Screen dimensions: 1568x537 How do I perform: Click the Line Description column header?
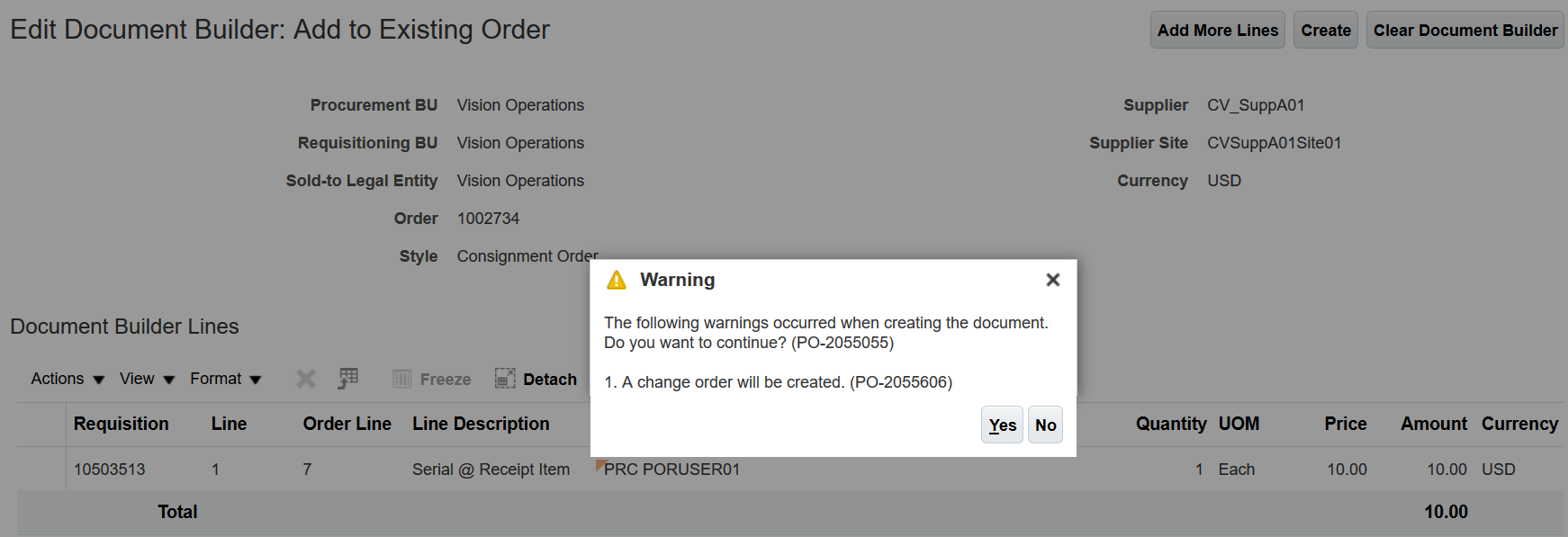click(x=481, y=424)
